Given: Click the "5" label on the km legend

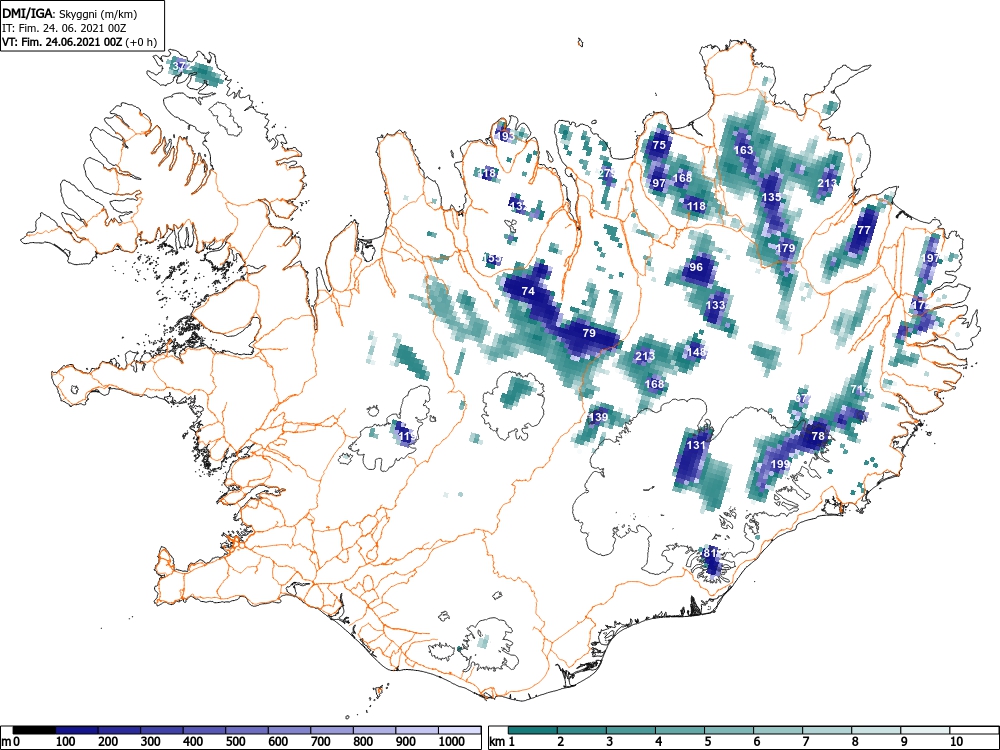Looking at the screenshot, I should coord(708,742).
